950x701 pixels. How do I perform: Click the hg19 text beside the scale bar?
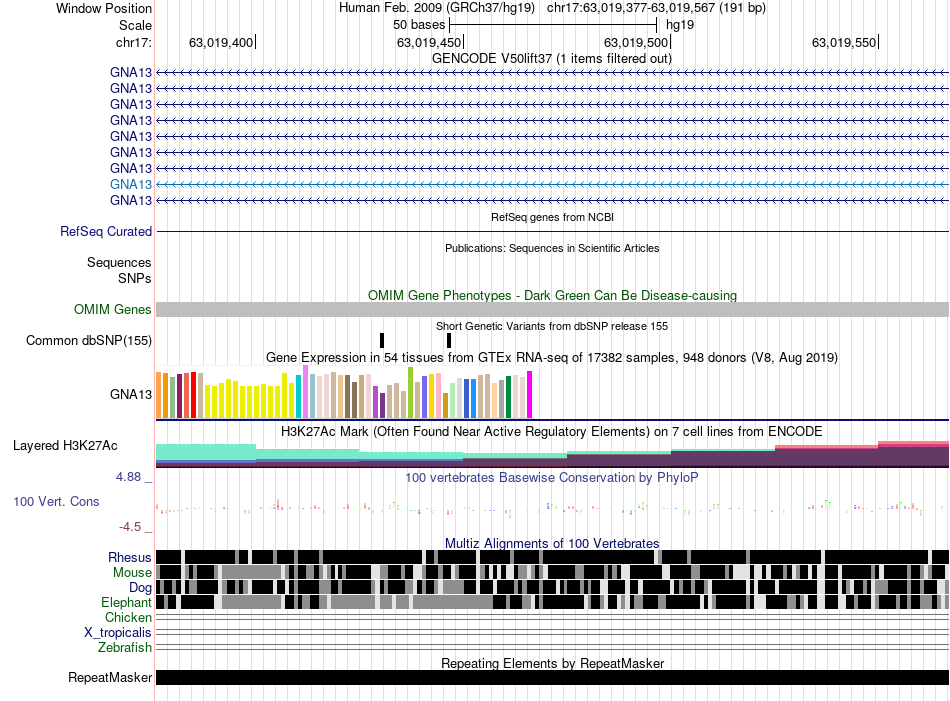pyautogui.click(x=680, y=25)
